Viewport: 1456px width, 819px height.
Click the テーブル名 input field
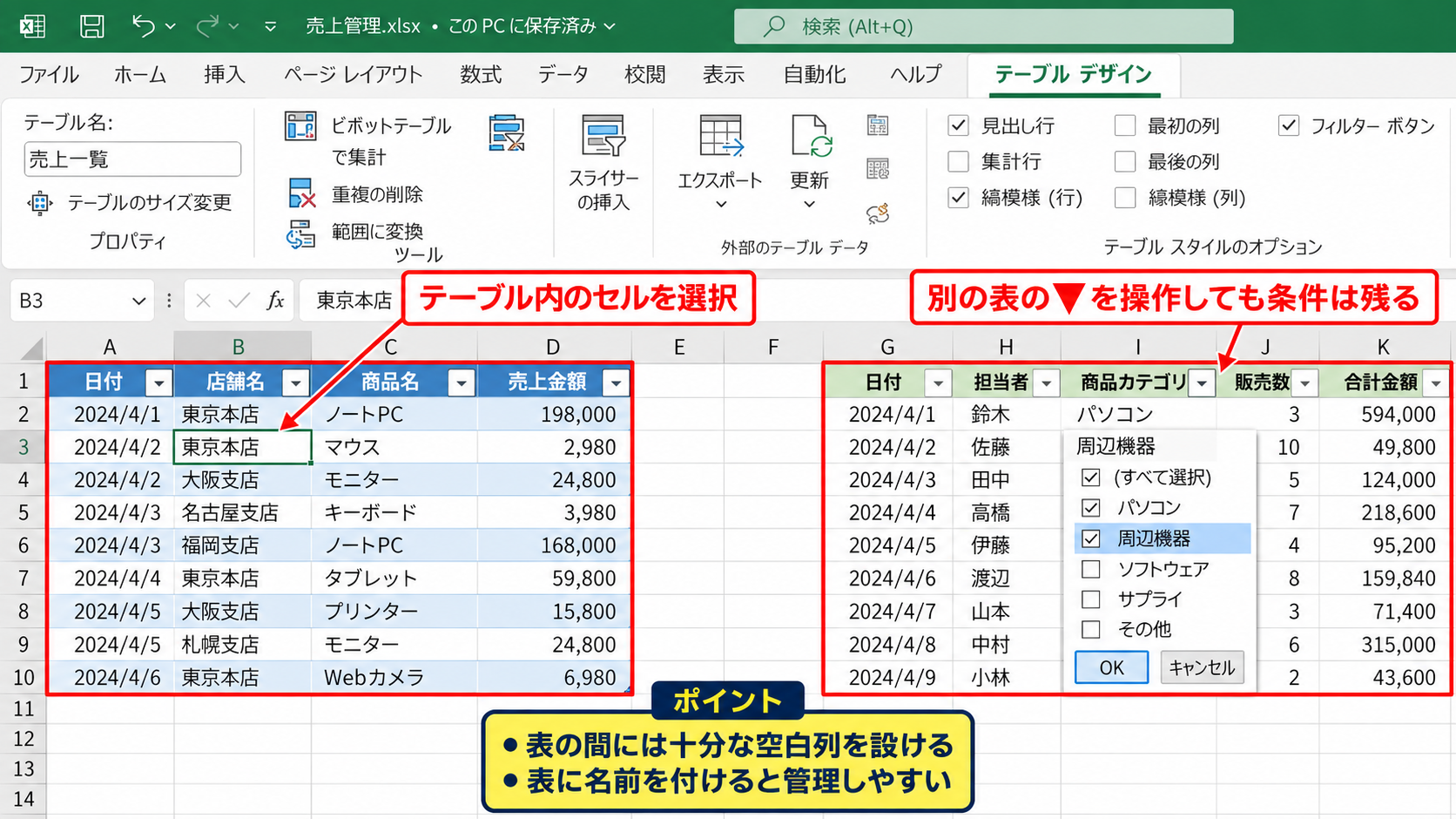click(132, 159)
